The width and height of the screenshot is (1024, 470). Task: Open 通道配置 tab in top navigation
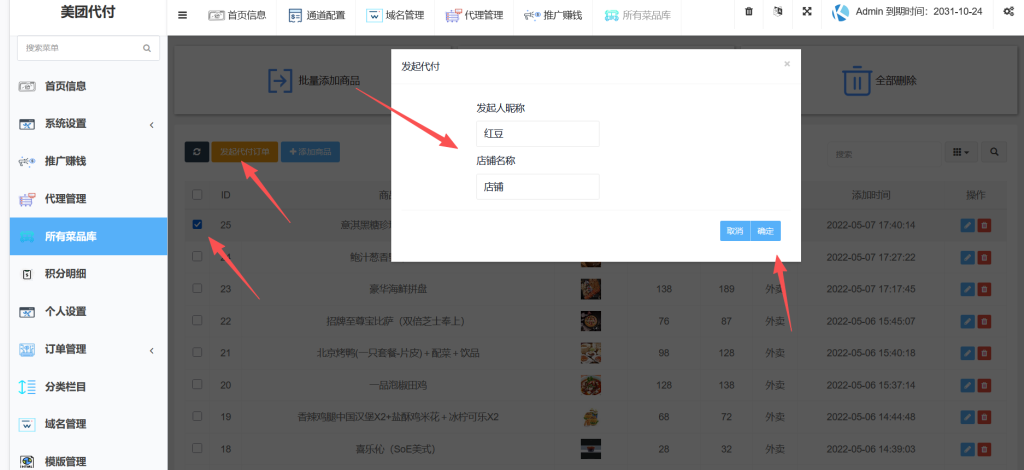pos(317,16)
